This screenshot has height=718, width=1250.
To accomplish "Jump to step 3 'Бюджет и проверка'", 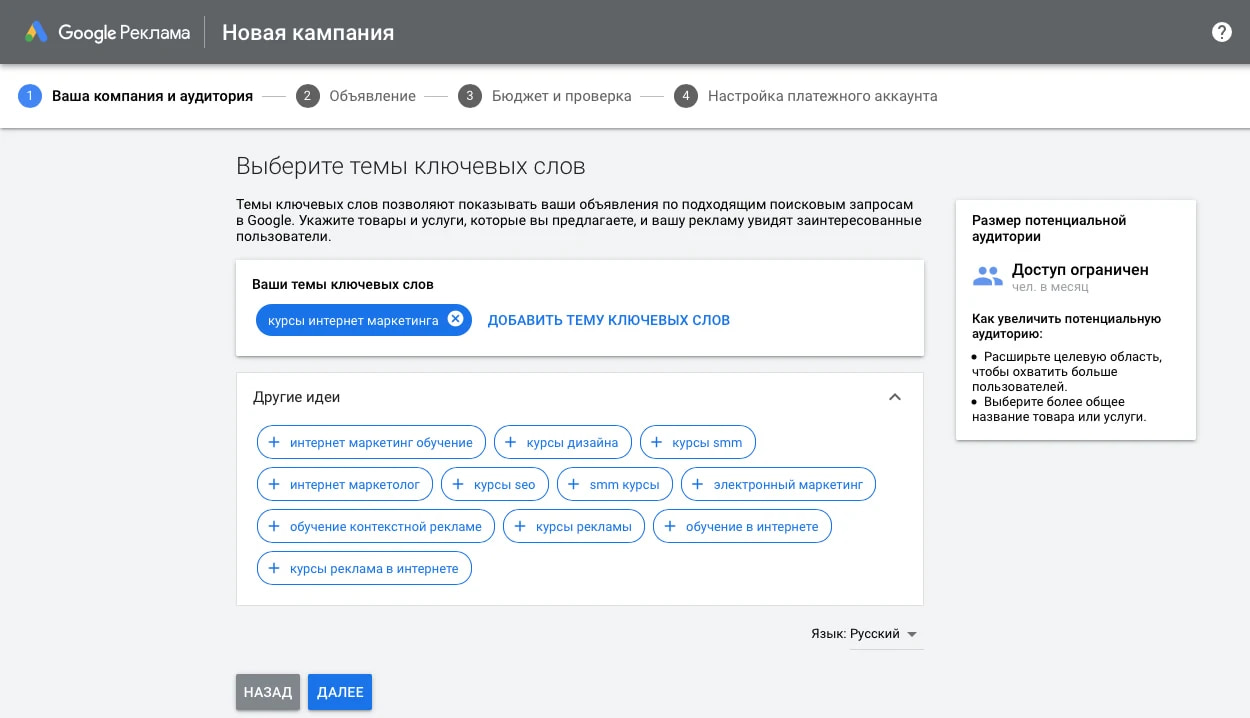I will [x=562, y=96].
